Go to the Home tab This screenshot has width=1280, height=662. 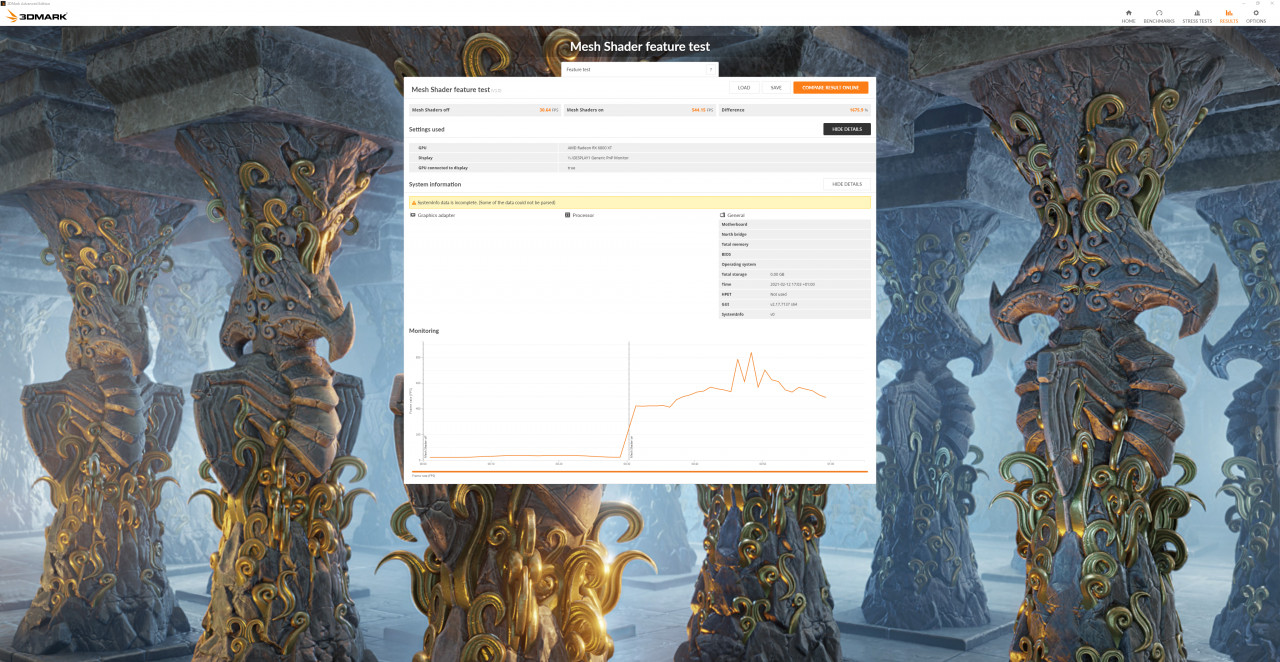pos(1128,16)
